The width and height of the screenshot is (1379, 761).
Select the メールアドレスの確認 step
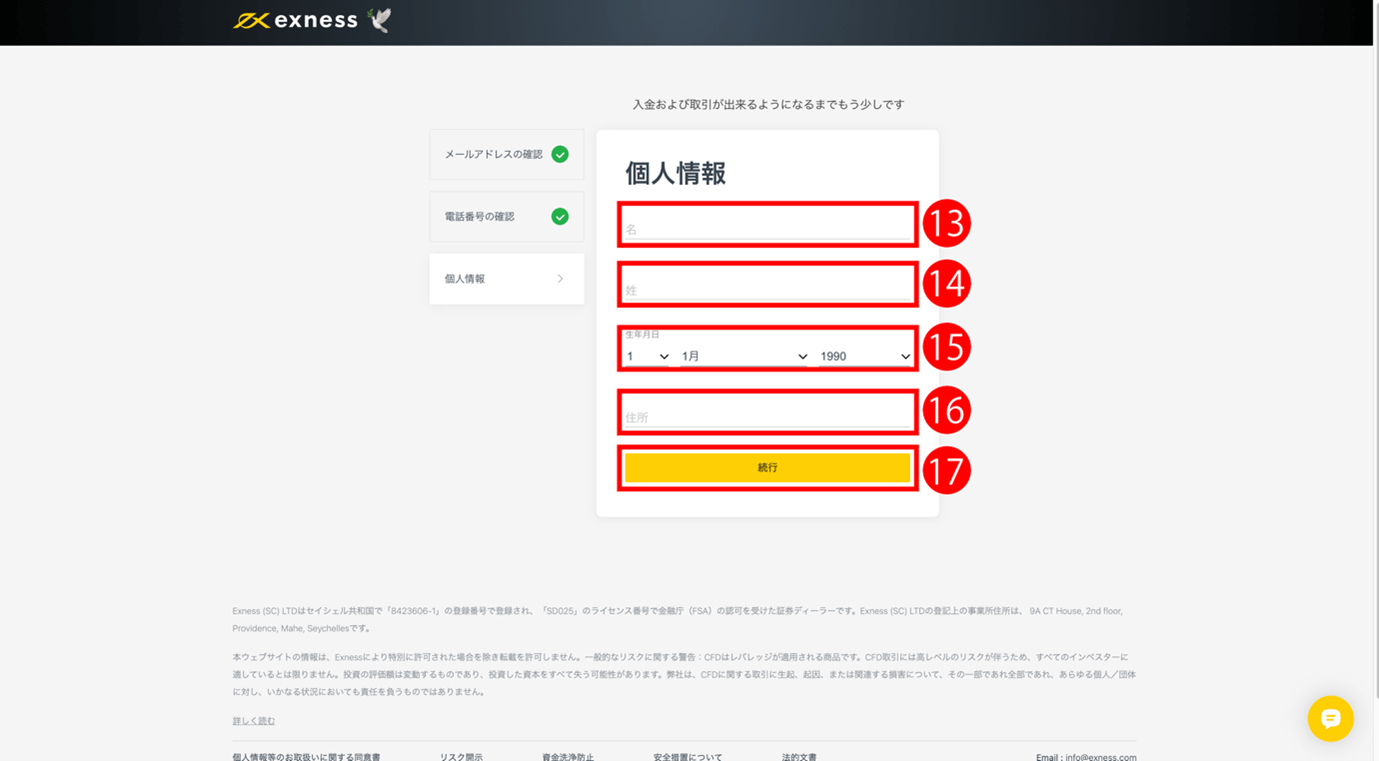(x=494, y=154)
